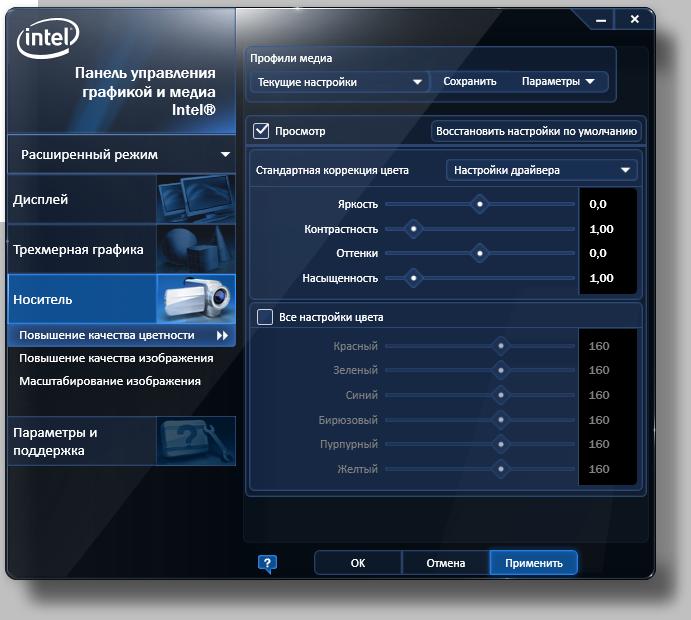Click the camcorder media icon
This screenshot has height=620, width=691.
tap(196, 300)
